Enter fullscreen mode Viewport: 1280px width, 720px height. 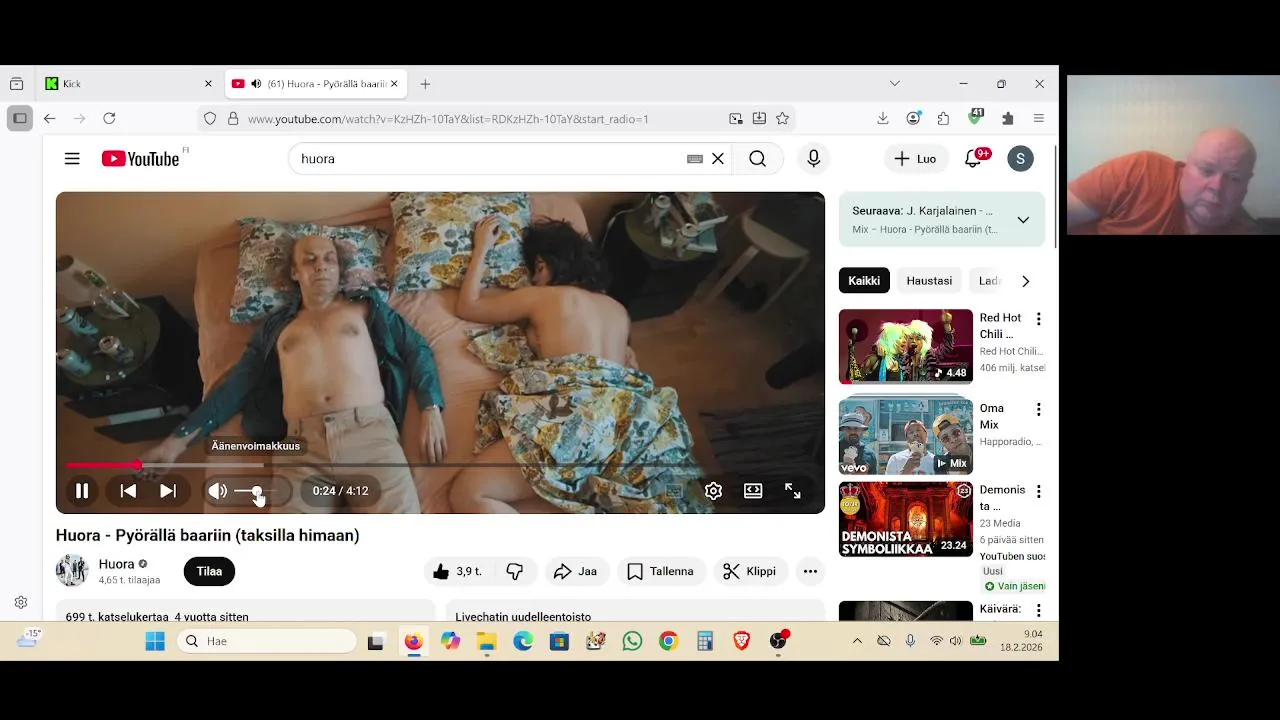point(793,491)
